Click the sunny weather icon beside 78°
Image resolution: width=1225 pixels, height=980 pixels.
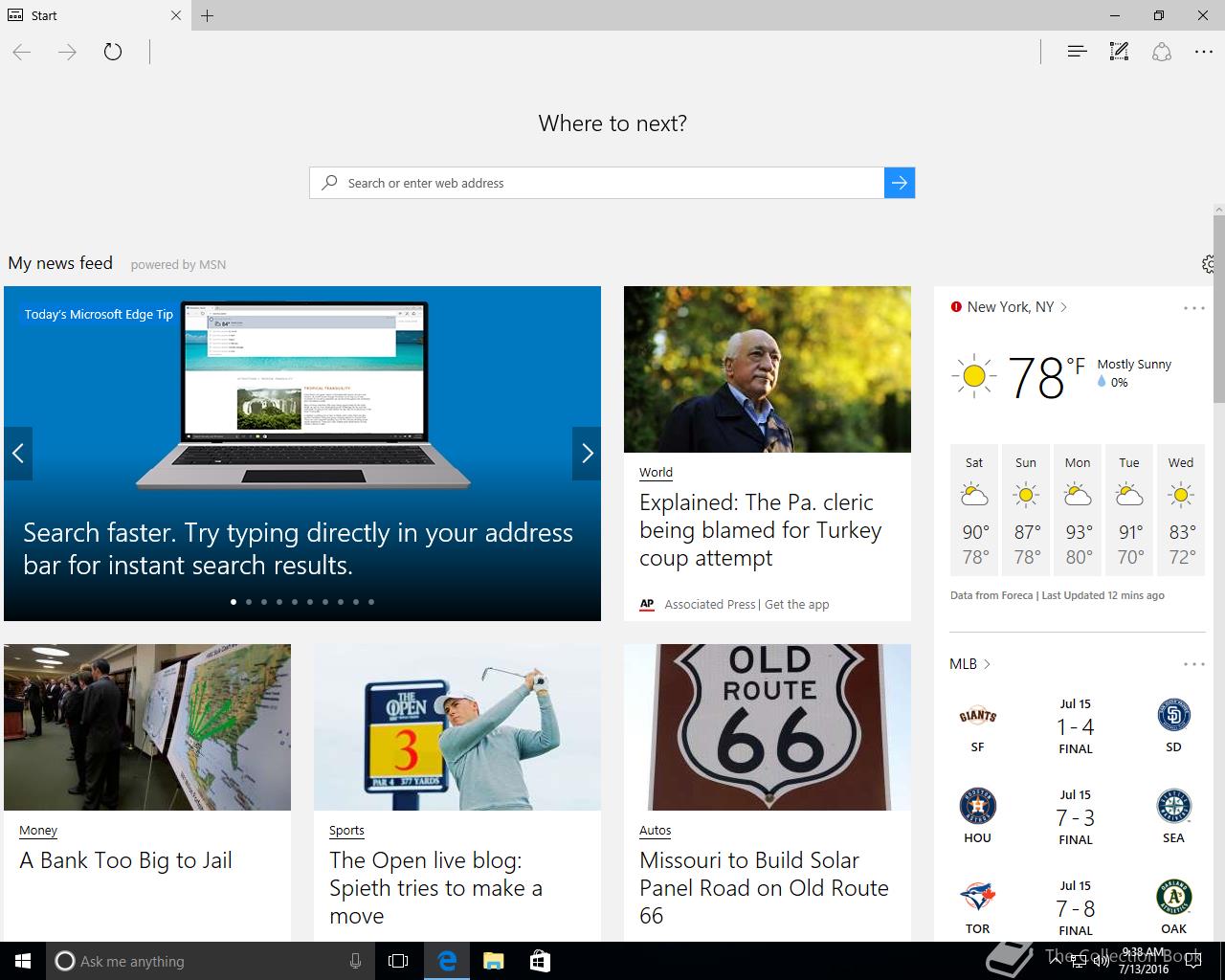point(974,376)
